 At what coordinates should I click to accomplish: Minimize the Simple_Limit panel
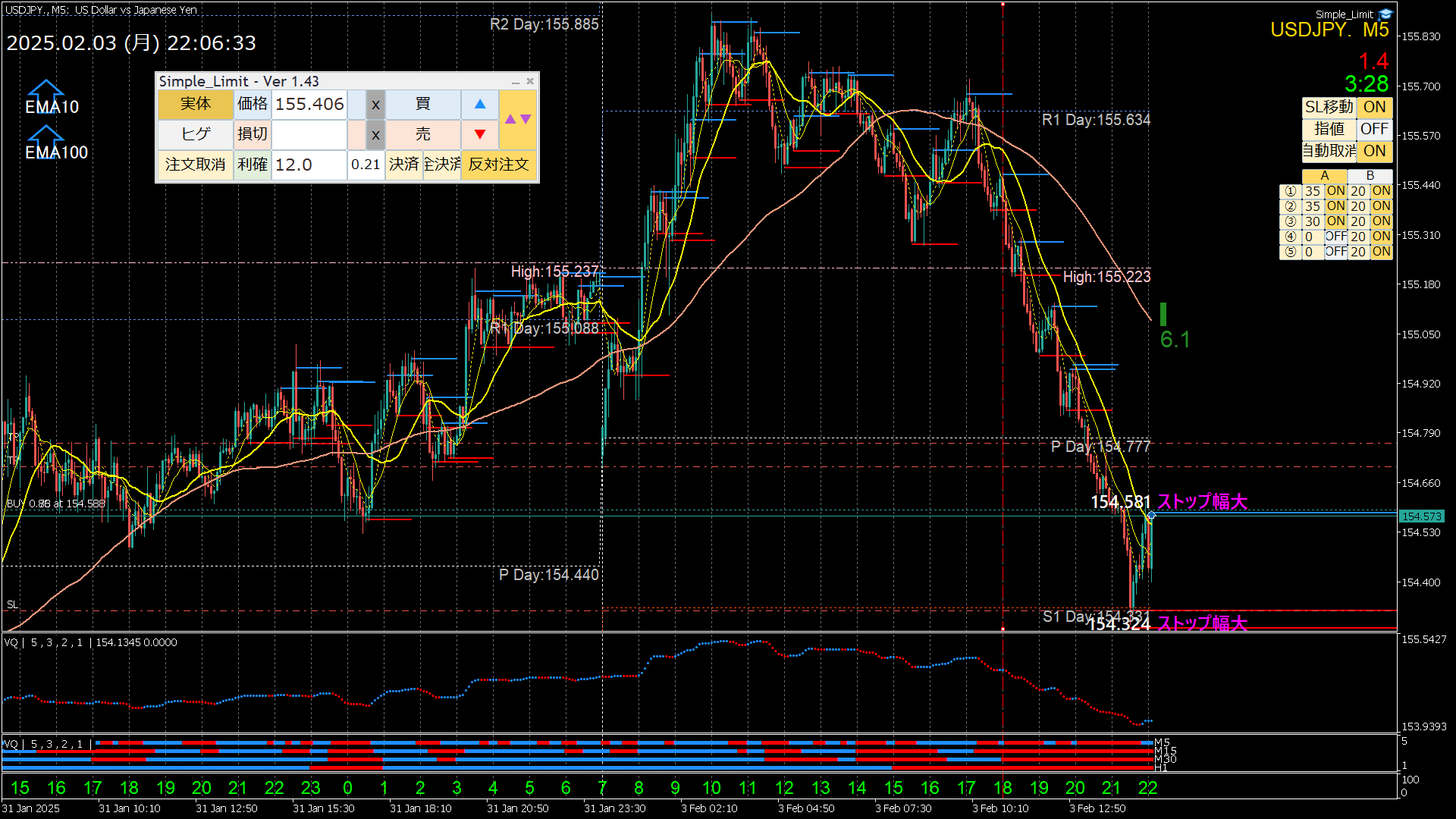[516, 82]
